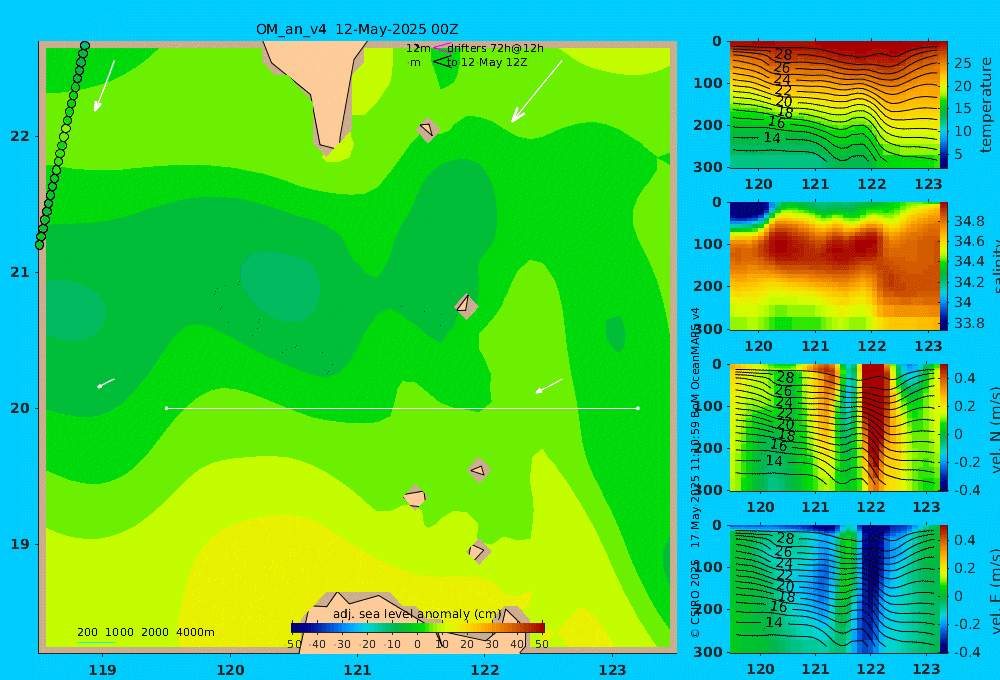Click the red northward core in vel. N panel
Viewport: 1000px width, 680px height.
point(876,415)
